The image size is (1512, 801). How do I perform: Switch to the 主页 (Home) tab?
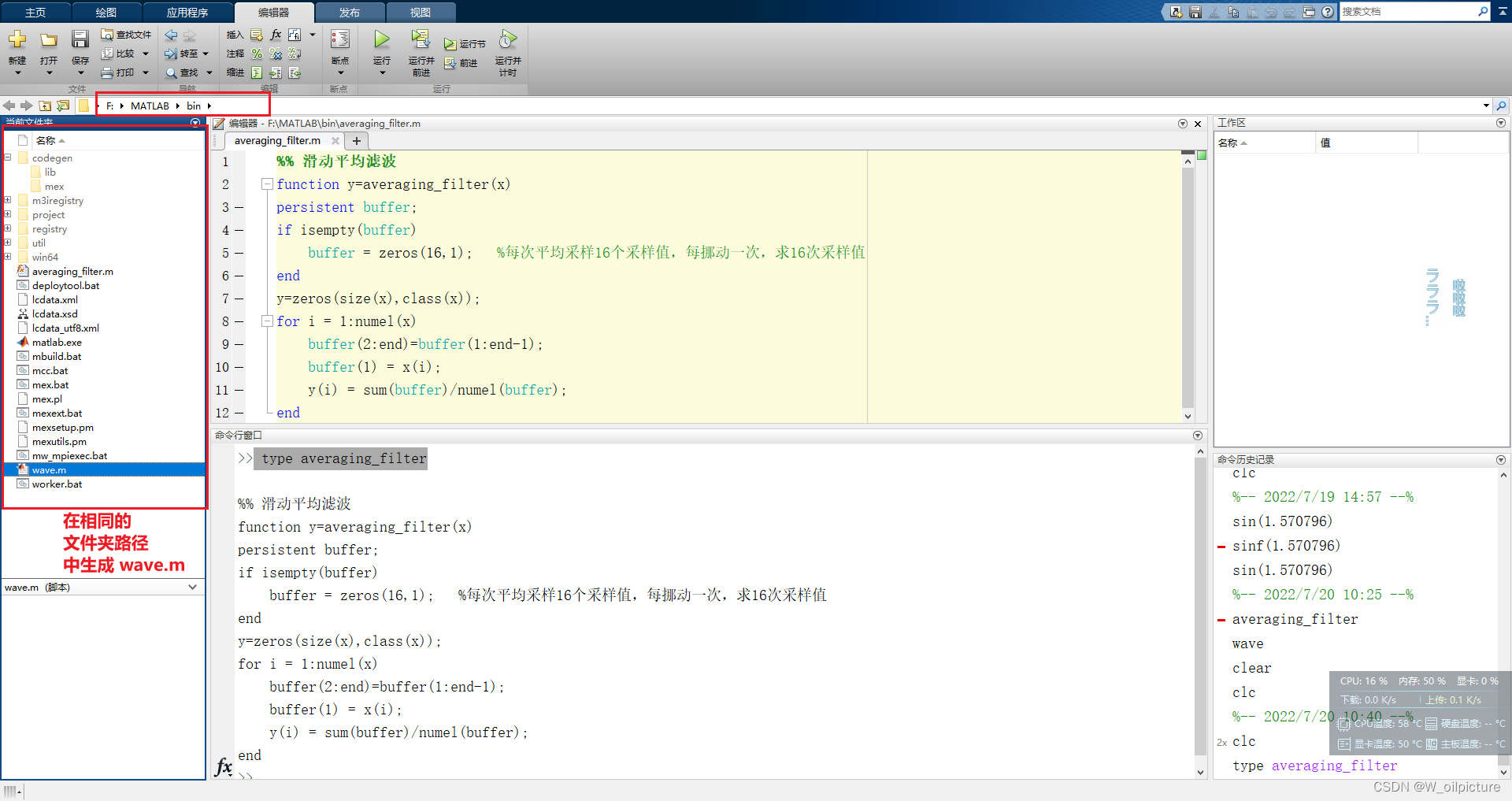(x=35, y=13)
